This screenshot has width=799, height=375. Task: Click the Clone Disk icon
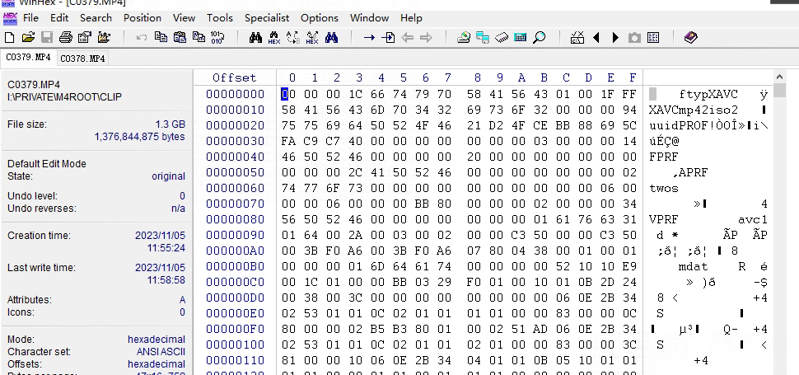click(x=483, y=37)
